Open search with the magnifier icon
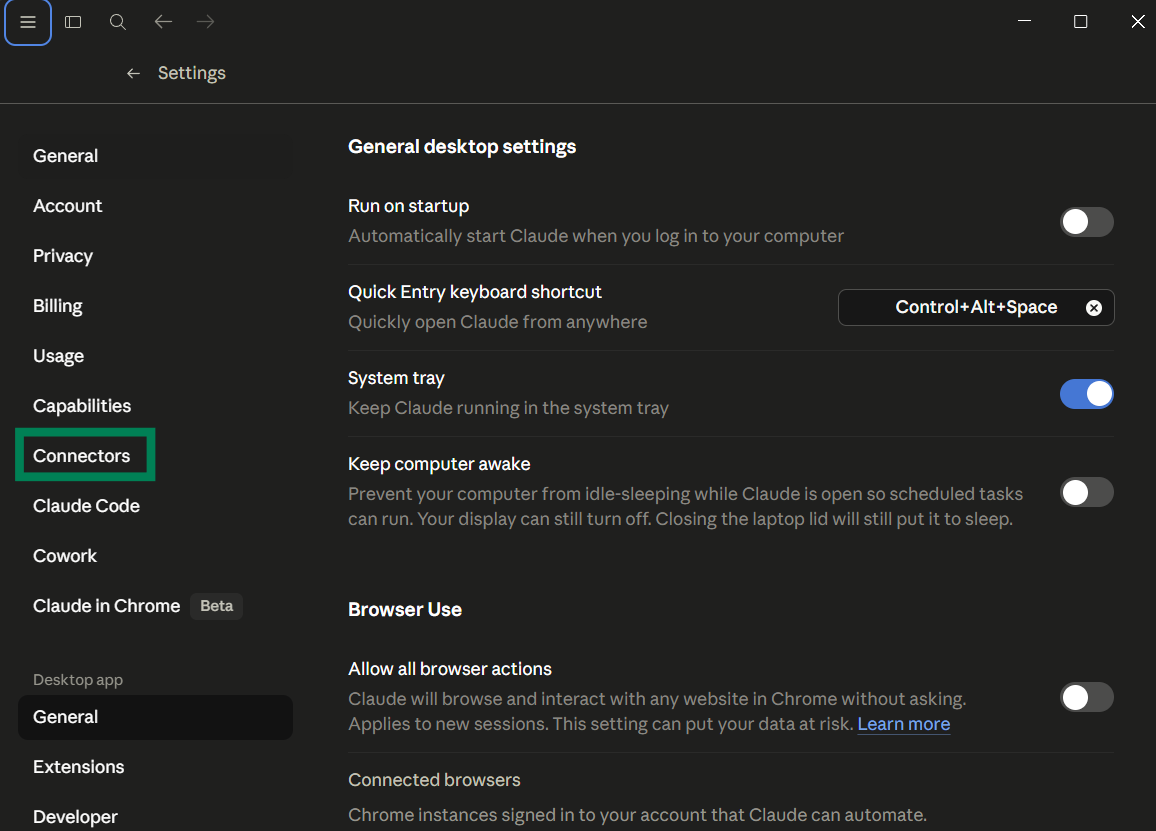1156x831 pixels. click(x=118, y=22)
